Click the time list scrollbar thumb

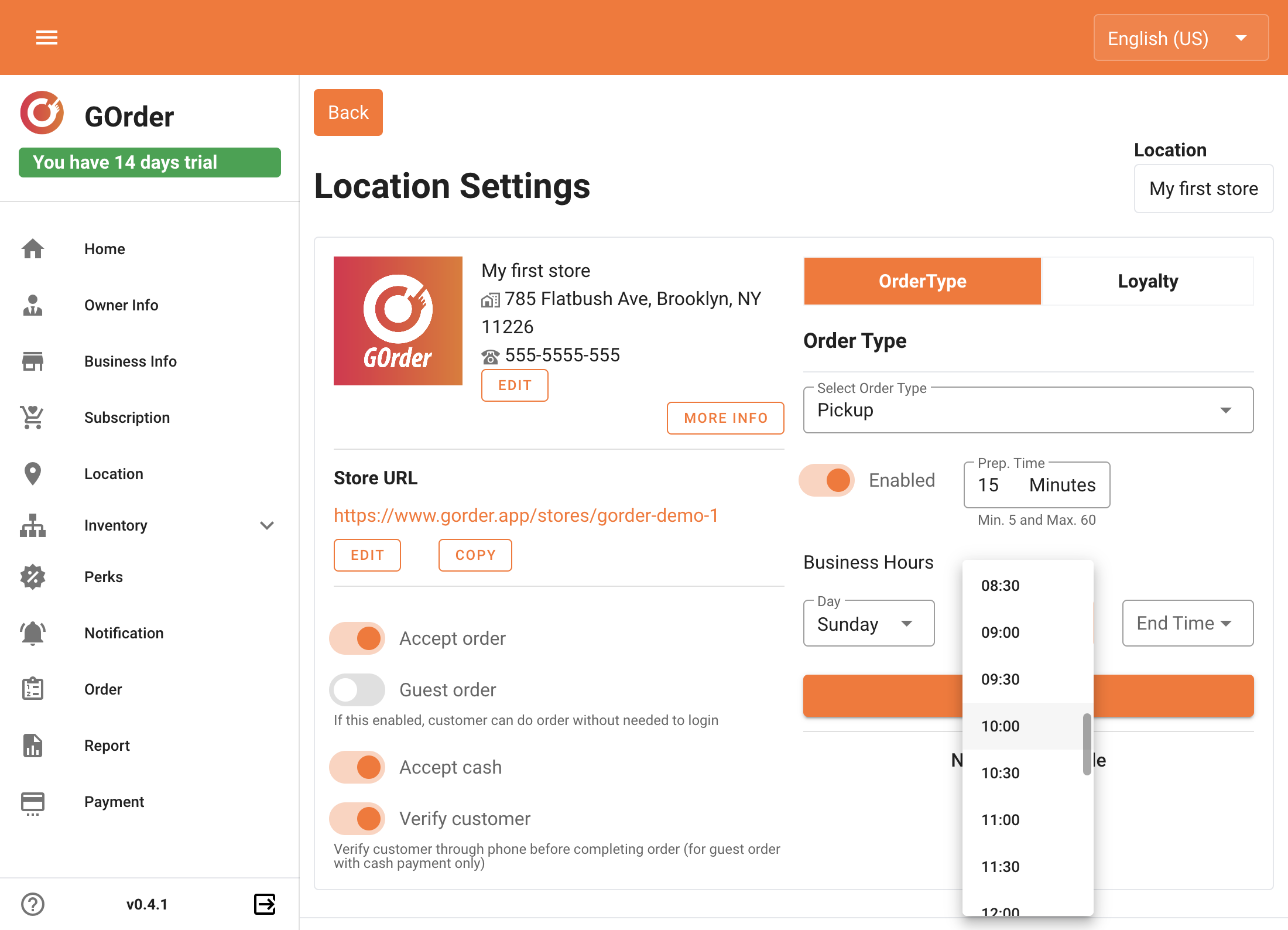pos(1087,744)
